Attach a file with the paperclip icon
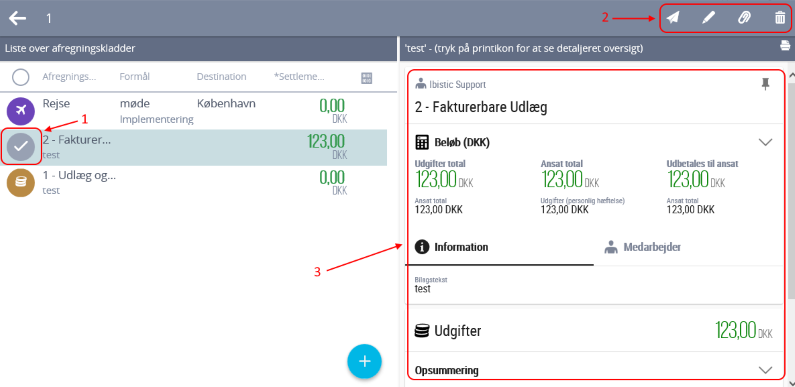Screen dimensions: 795x387 pyautogui.click(x=743, y=18)
